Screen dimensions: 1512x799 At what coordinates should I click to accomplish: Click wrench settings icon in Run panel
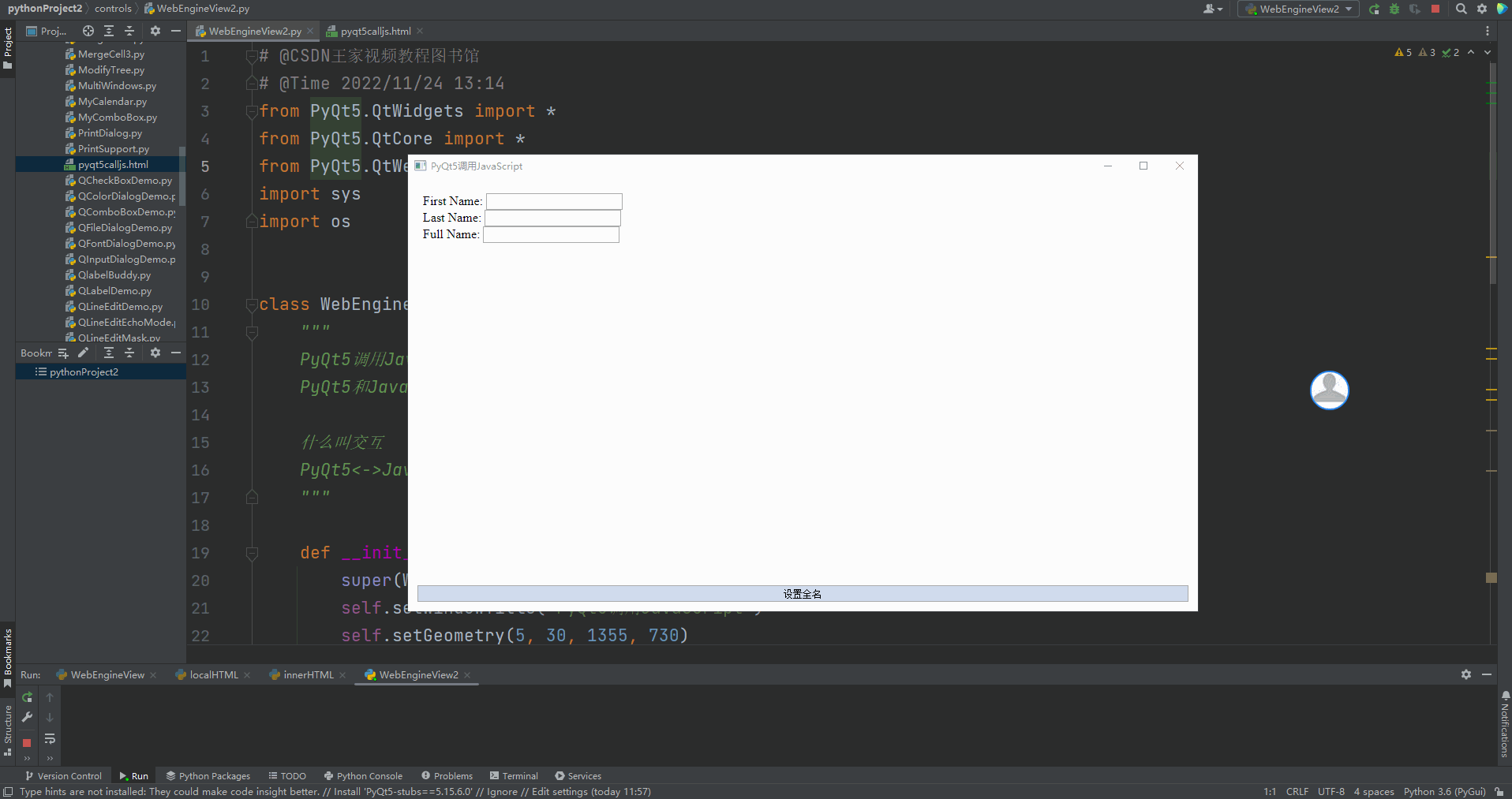tap(27, 718)
